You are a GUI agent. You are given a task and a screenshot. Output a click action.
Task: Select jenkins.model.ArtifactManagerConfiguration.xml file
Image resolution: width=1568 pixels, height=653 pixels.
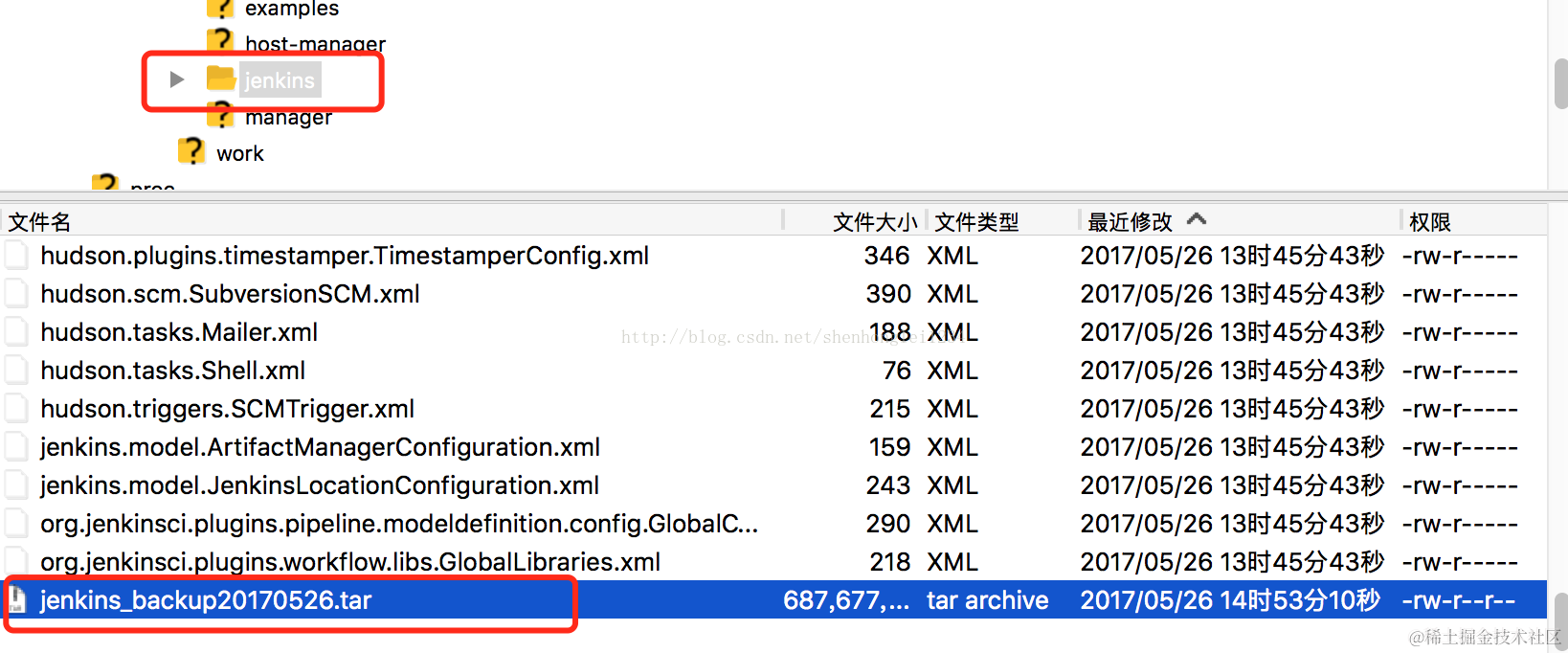coord(321,447)
